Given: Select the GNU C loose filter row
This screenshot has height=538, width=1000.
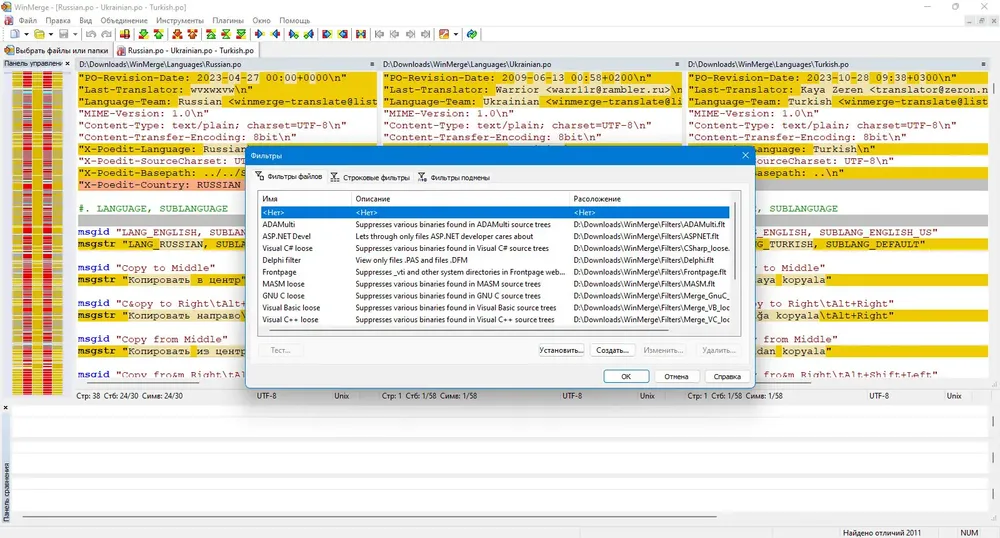Looking at the screenshot, I should pos(495,296).
